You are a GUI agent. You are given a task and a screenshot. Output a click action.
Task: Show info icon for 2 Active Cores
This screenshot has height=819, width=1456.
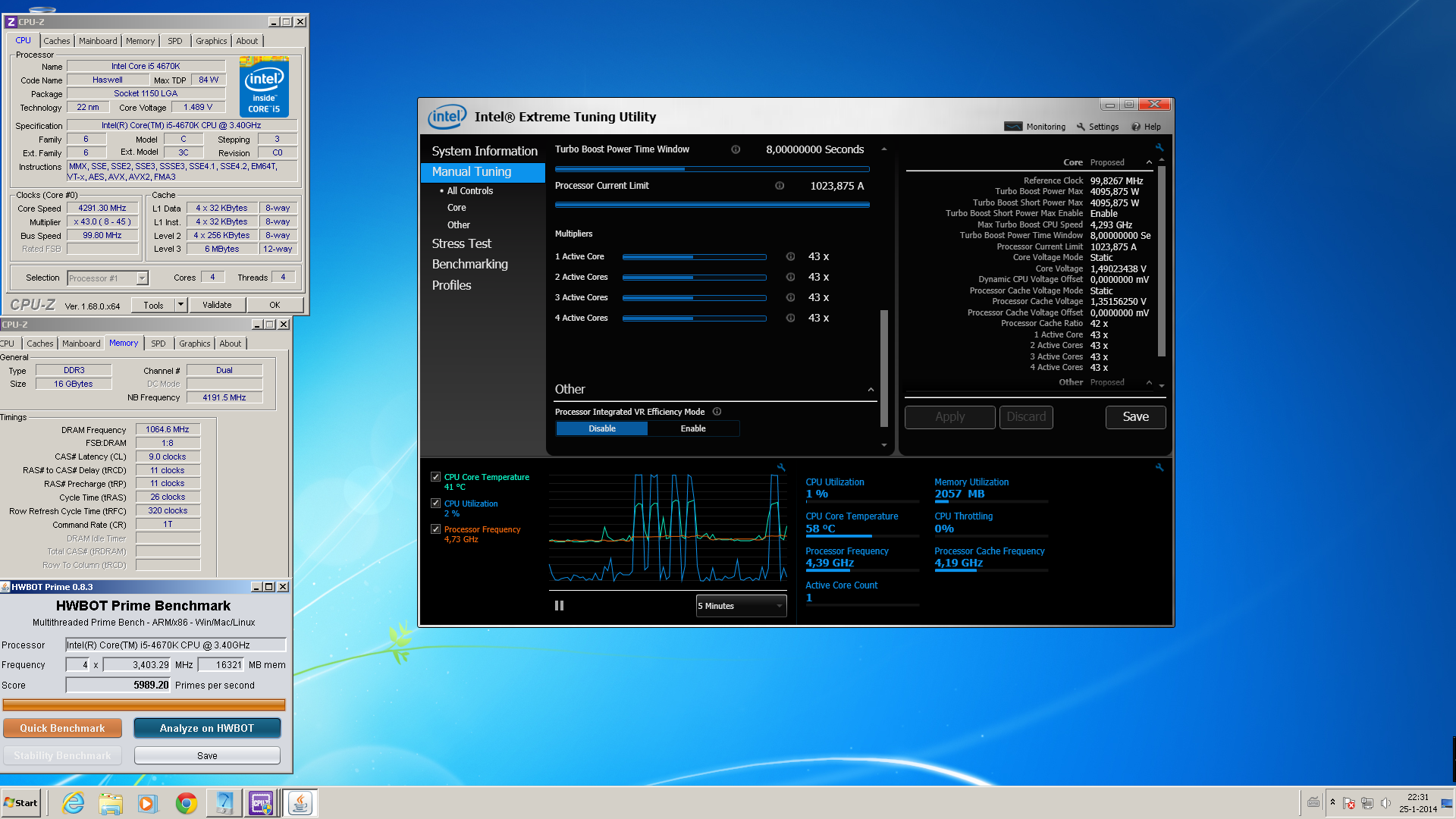(x=790, y=277)
